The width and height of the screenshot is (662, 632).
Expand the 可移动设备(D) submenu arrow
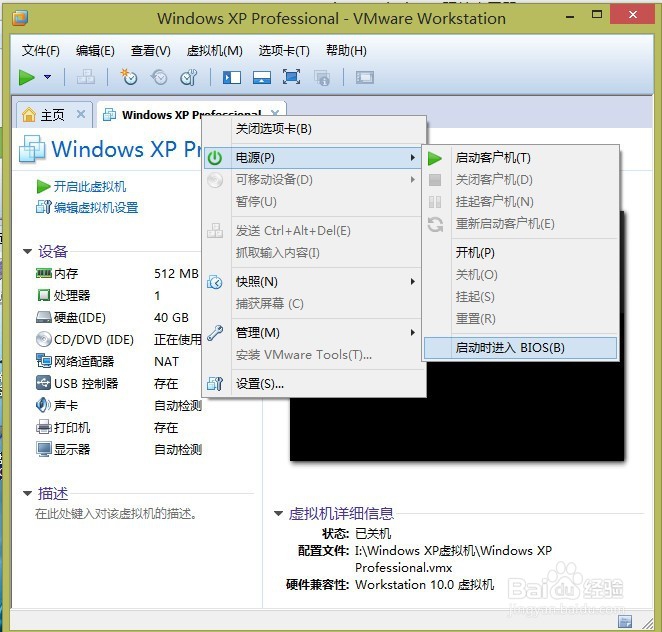[412, 179]
